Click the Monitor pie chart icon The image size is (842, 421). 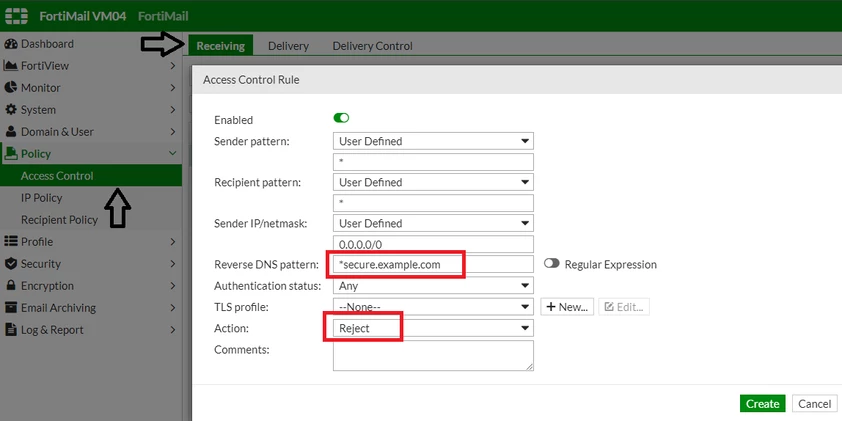(x=11, y=88)
